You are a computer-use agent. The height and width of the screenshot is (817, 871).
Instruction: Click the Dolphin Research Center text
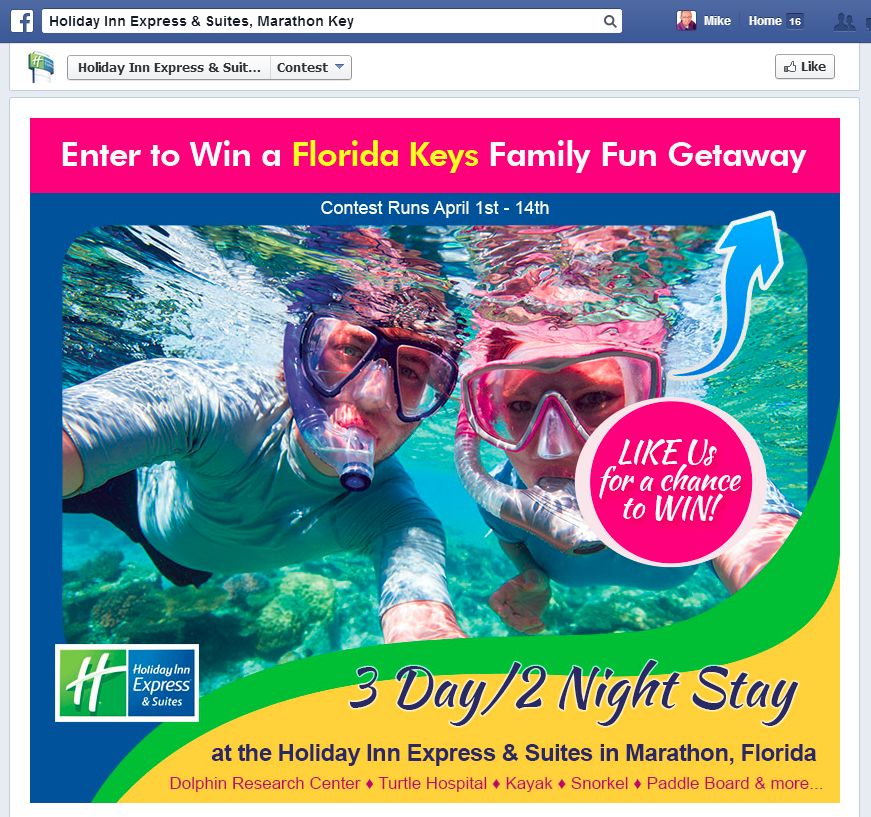click(265, 783)
